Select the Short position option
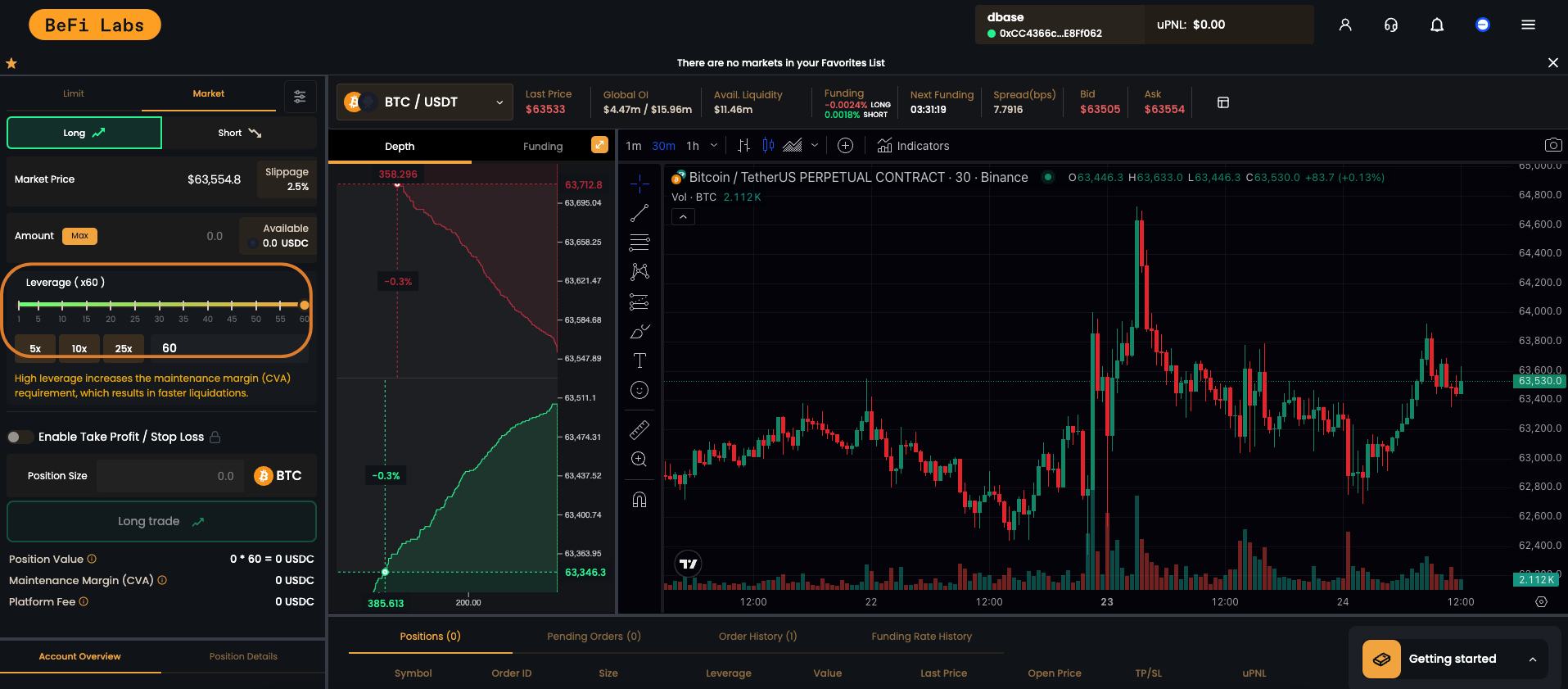 tap(239, 133)
